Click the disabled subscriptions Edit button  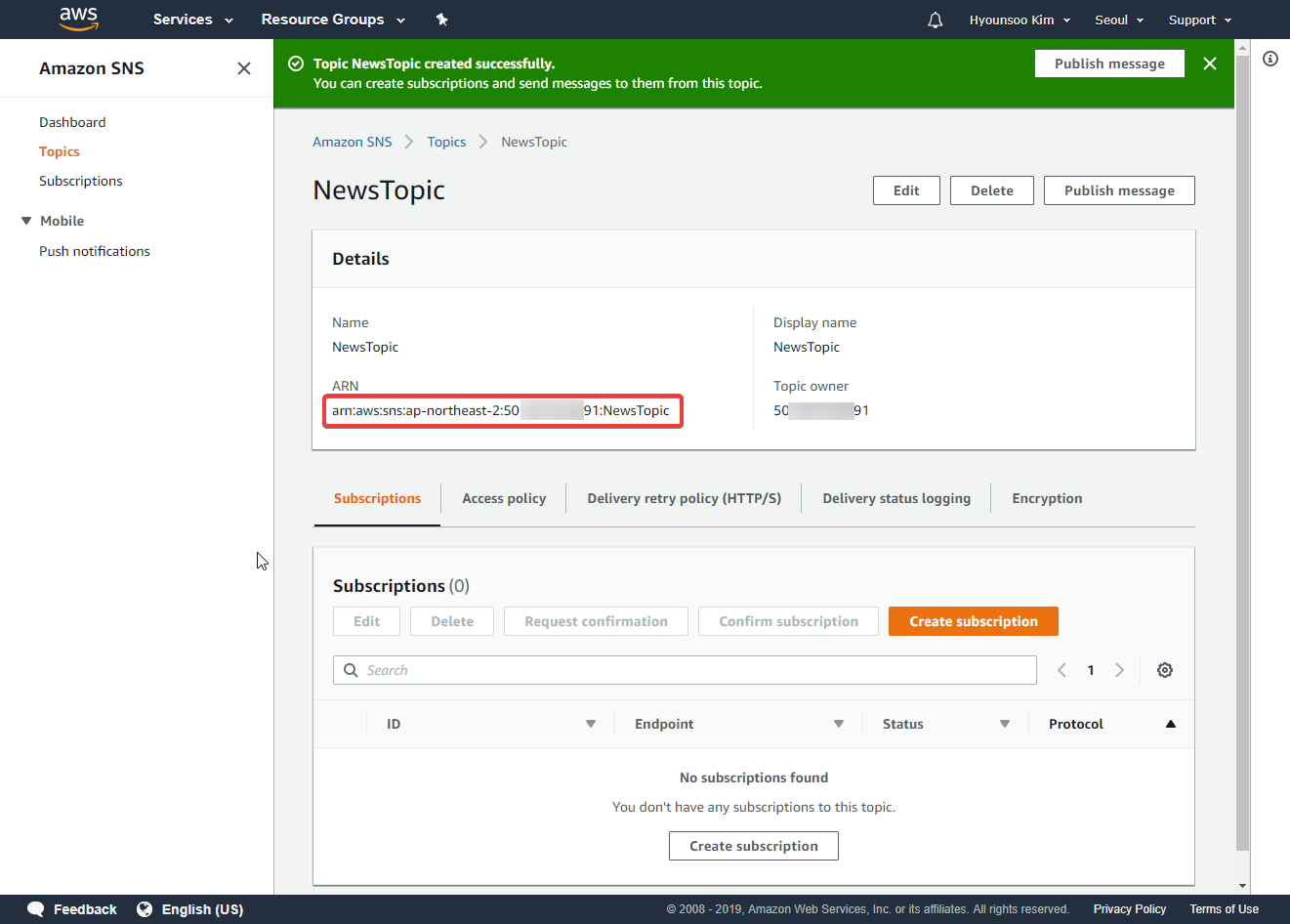point(366,621)
